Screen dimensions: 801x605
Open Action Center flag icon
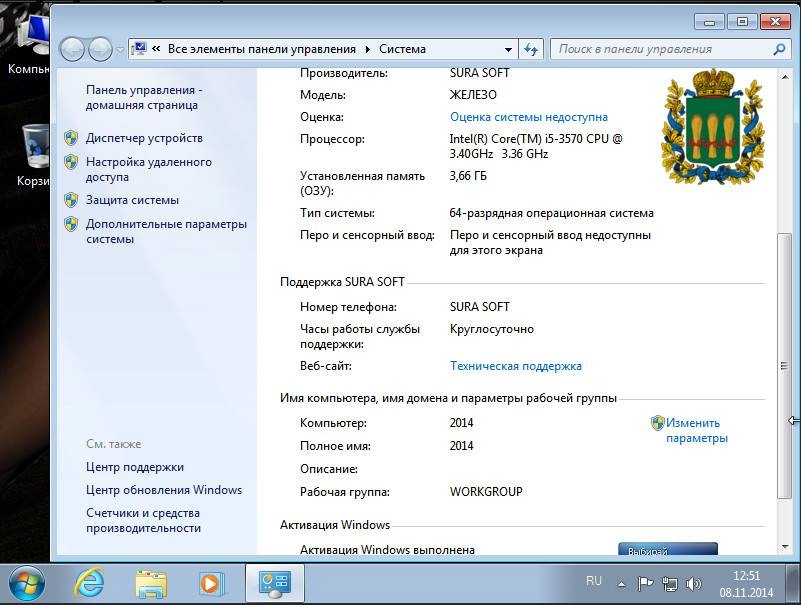pos(645,583)
